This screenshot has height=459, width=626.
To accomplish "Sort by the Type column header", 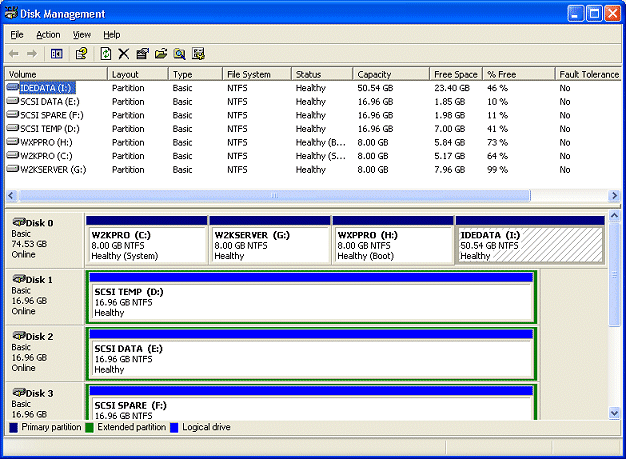I will tap(195, 74).
